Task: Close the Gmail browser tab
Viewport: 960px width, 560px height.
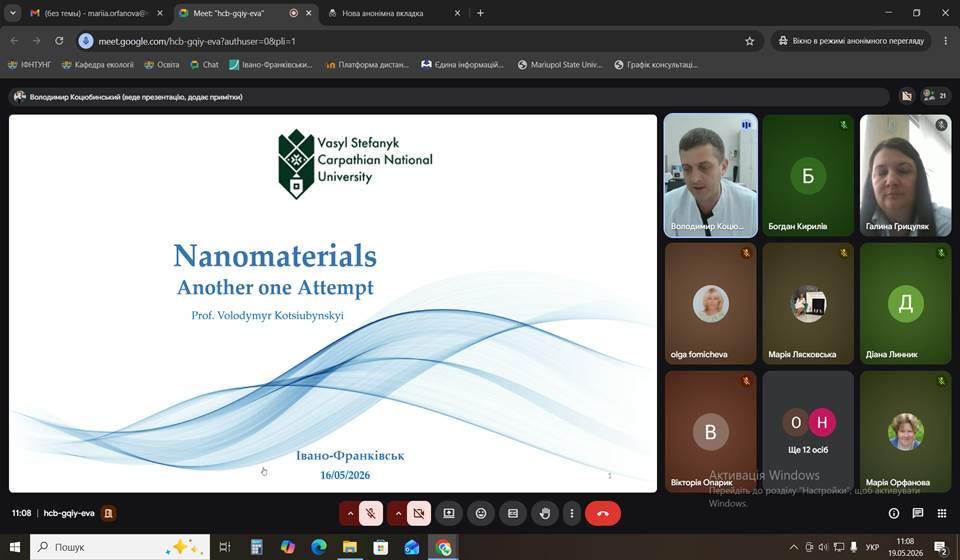Action: 160,13
